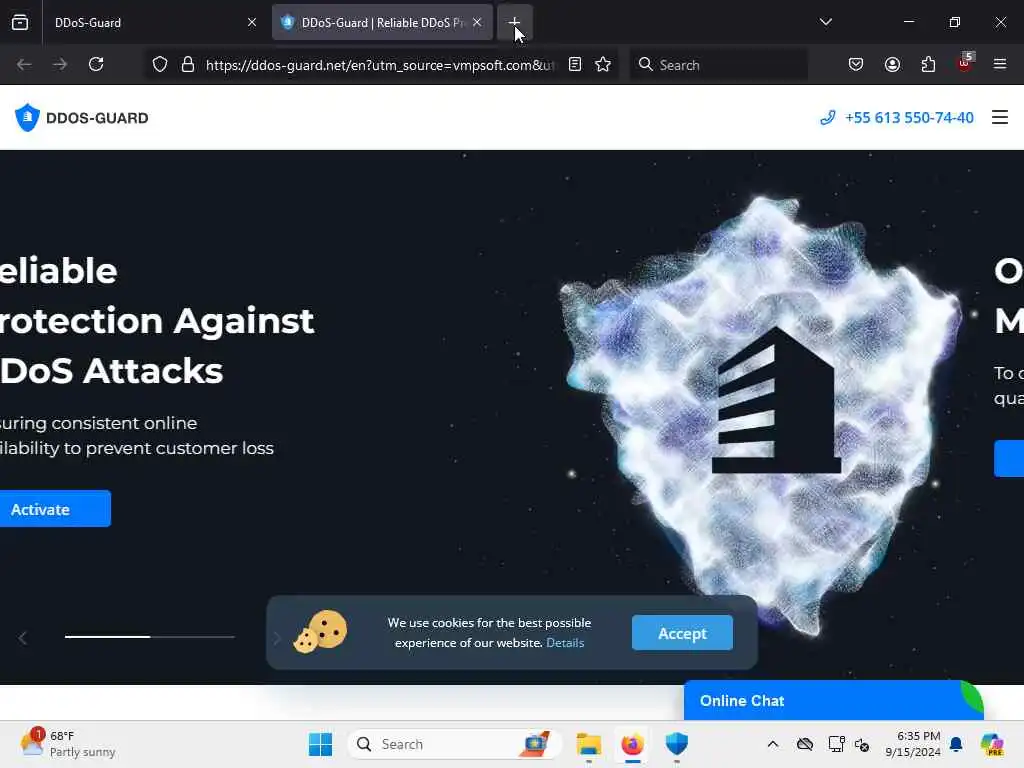
Task: Open clock and calendar 6:35 PM
Action: 912,744
